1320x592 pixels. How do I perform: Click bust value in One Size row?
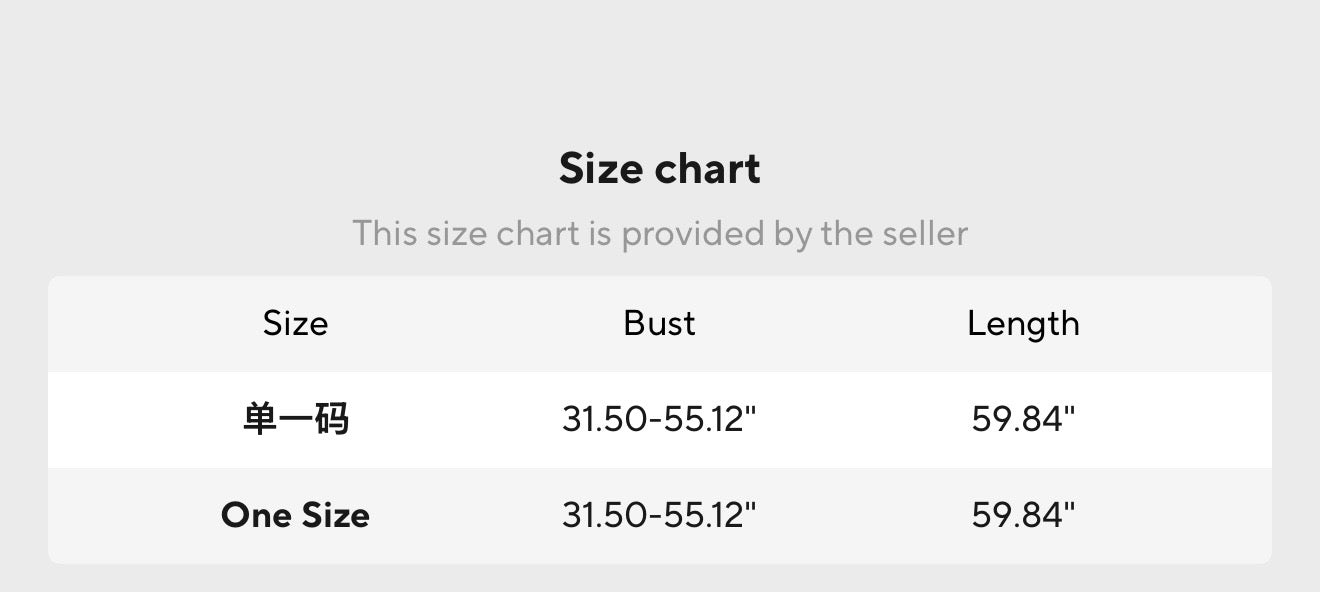tap(659, 515)
